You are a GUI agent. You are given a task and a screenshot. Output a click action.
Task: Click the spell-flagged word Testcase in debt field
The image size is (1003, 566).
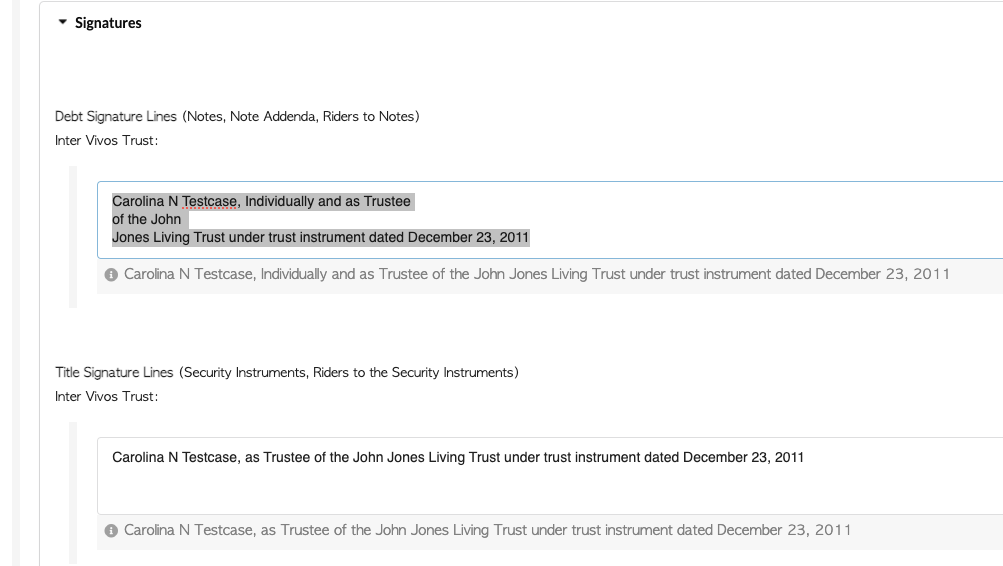coord(209,201)
